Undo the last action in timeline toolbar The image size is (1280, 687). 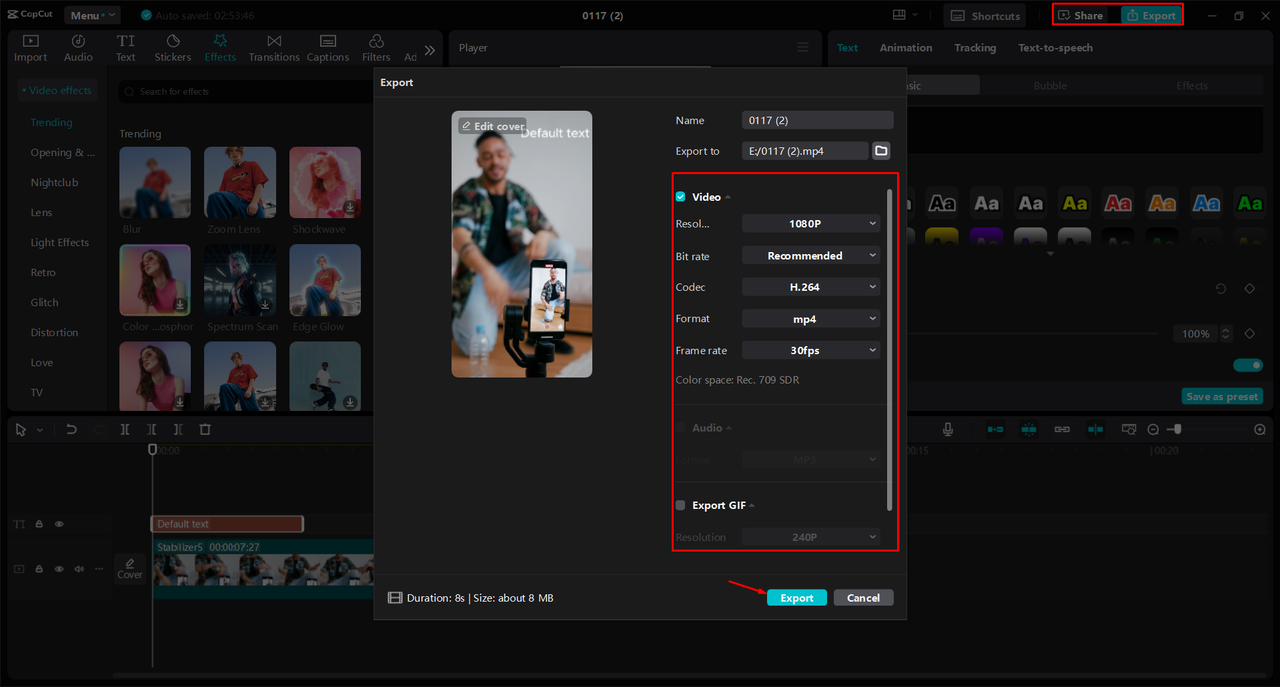pyautogui.click(x=71, y=429)
